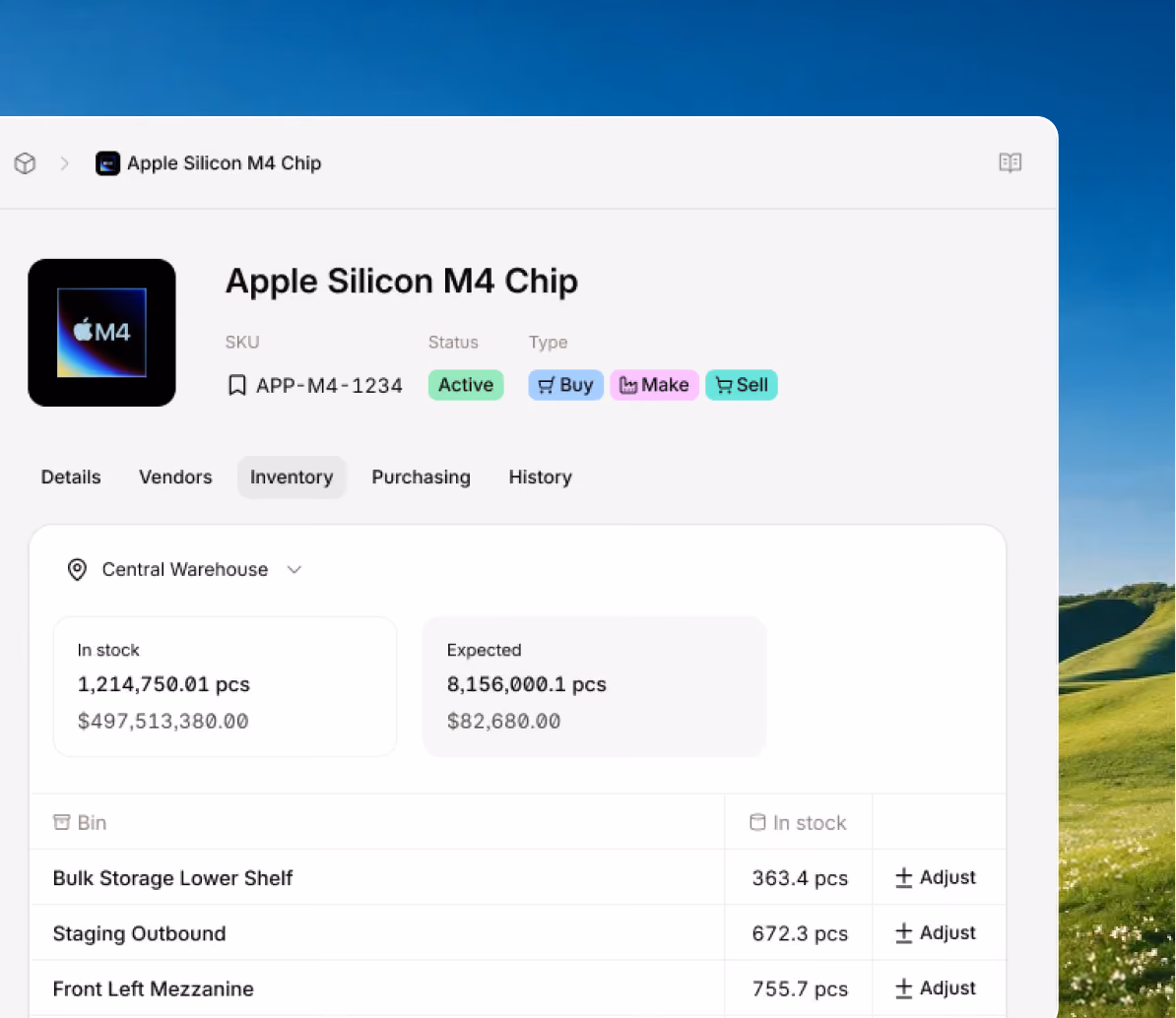Switch to the Vendors tab

tap(175, 477)
